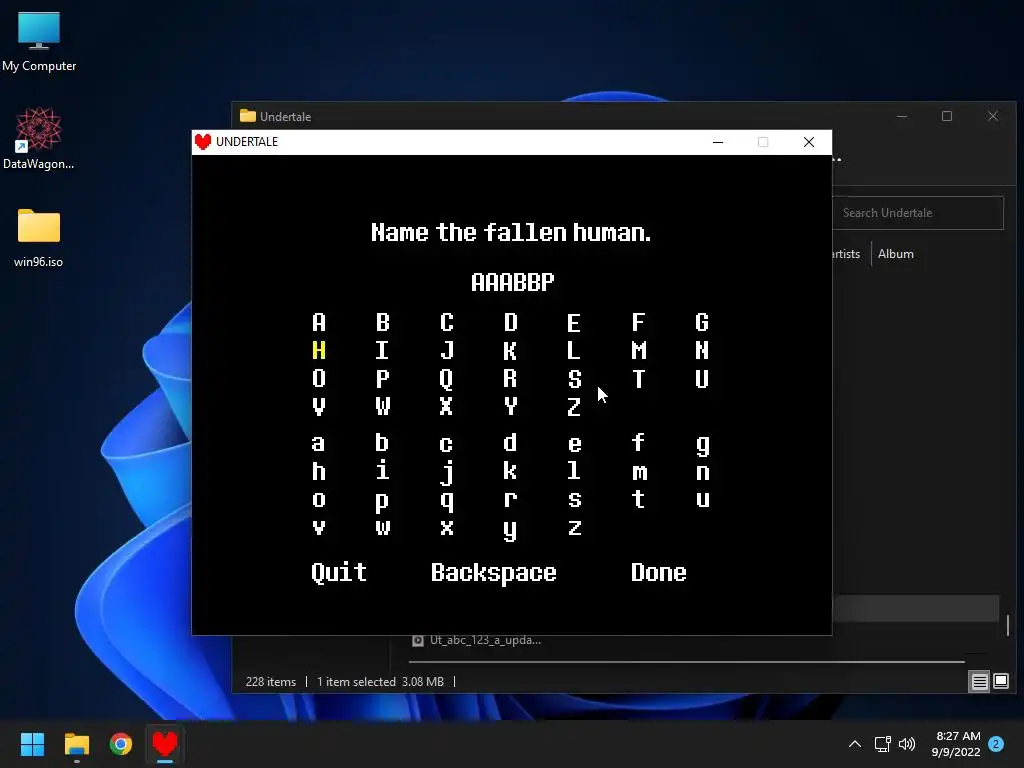1024x768 pixels.
Task: Click the explorer vertical scrollbar
Action: 1008,625
